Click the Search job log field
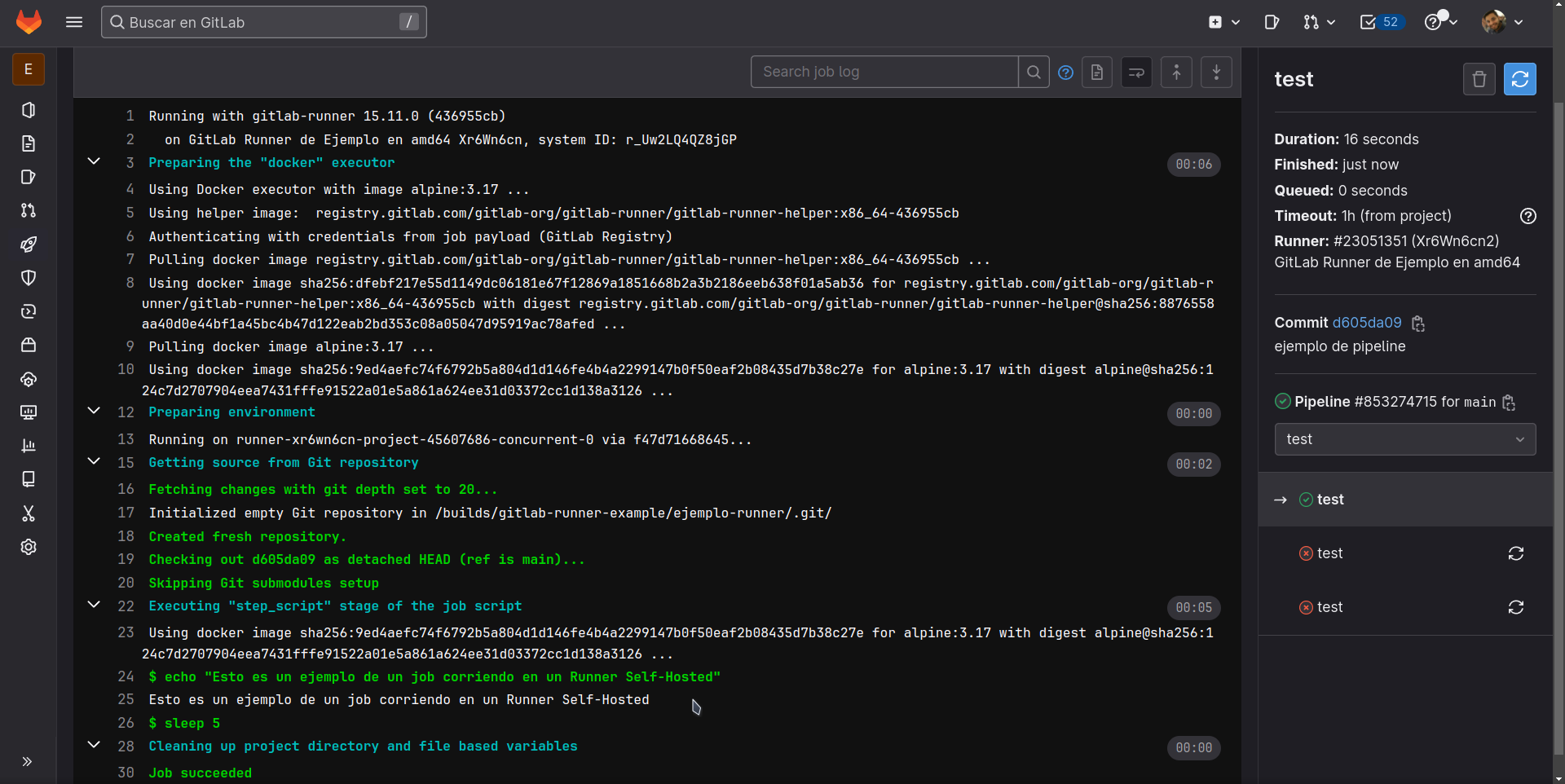Image resolution: width=1565 pixels, height=784 pixels. point(884,72)
